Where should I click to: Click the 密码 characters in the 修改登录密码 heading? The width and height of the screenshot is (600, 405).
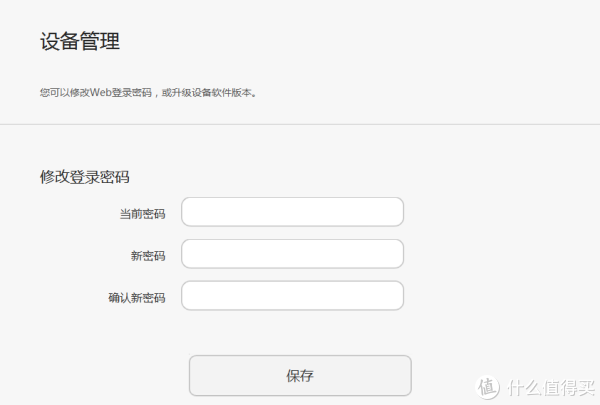click(x=115, y=177)
